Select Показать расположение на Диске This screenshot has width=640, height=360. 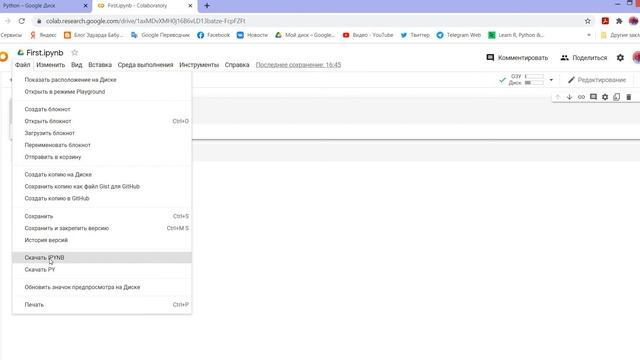click(x=102, y=80)
